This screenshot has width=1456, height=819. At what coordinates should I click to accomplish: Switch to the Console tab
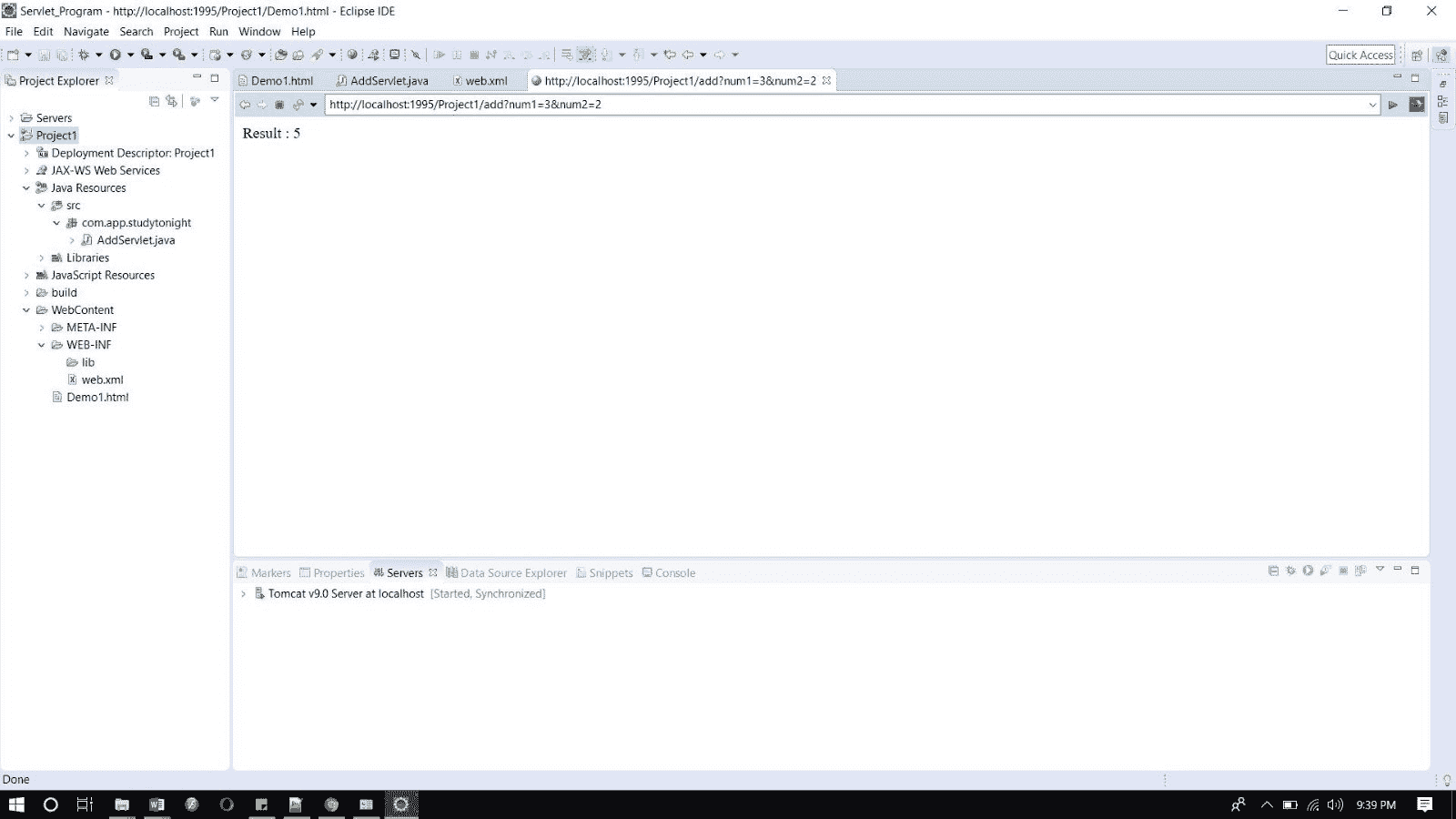(673, 572)
